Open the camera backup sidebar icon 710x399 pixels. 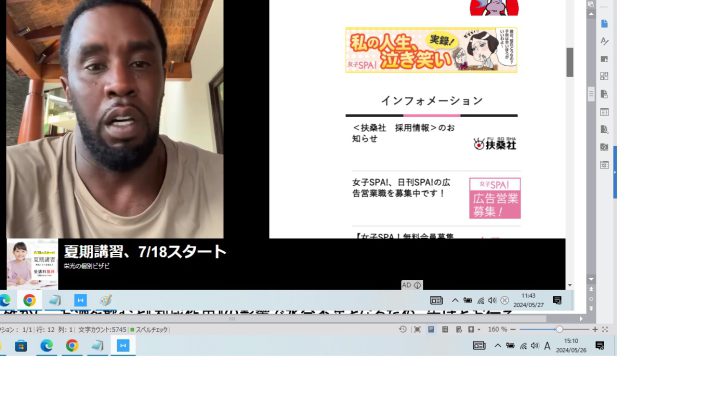(x=604, y=147)
